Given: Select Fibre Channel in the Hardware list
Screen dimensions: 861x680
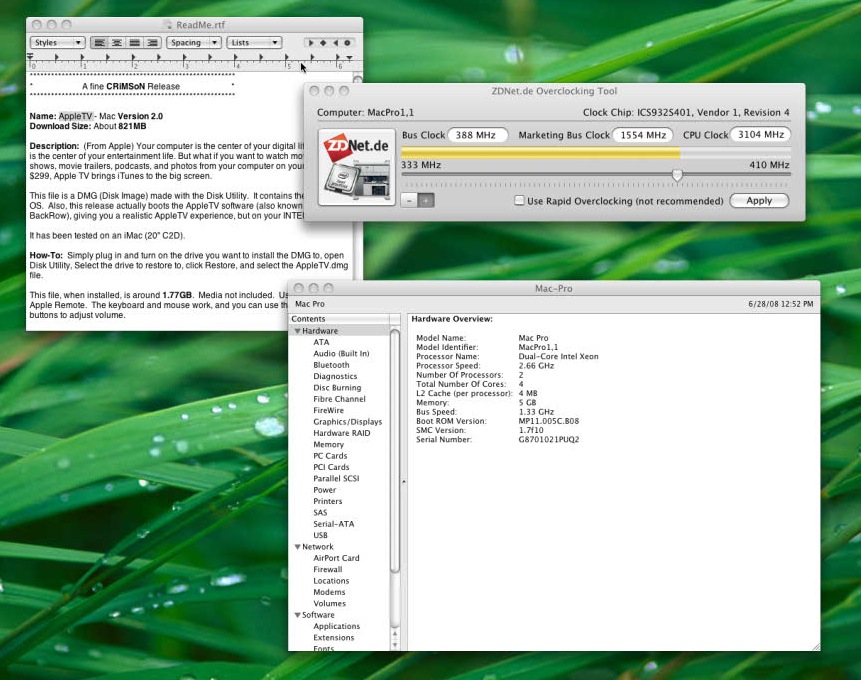Looking at the screenshot, I should [x=339, y=399].
